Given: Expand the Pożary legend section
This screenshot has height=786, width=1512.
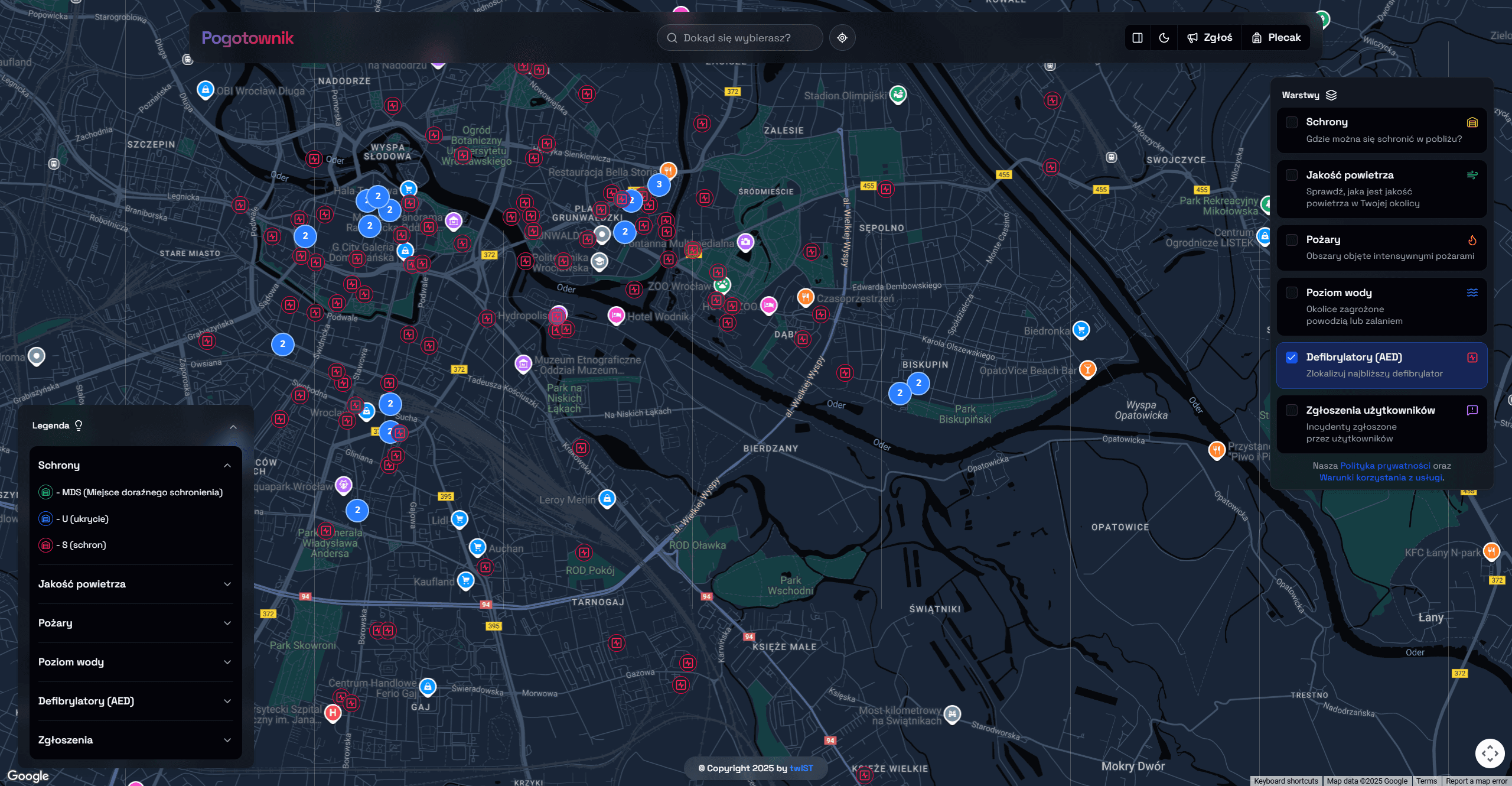Looking at the screenshot, I should pyautogui.click(x=135, y=623).
